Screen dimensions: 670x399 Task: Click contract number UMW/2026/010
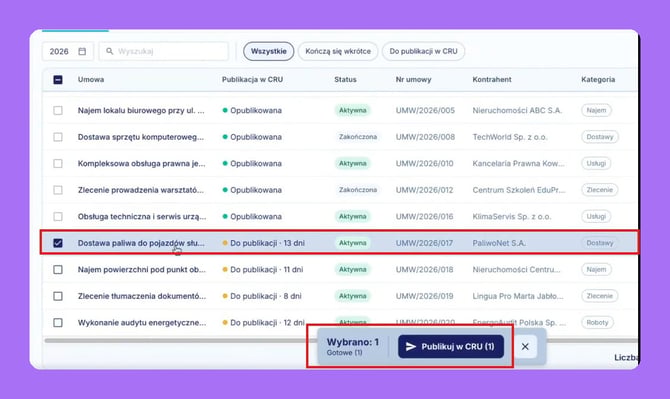pyautogui.click(x=424, y=163)
